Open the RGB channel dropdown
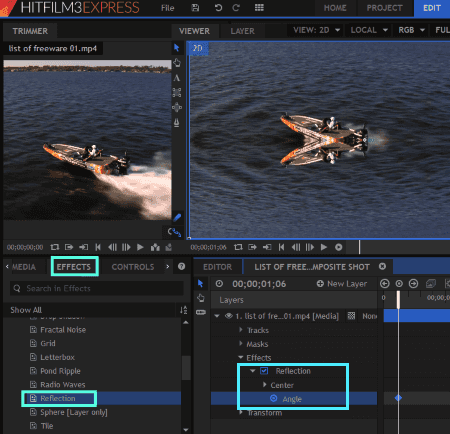This screenshot has width=450, height=434. point(411,30)
